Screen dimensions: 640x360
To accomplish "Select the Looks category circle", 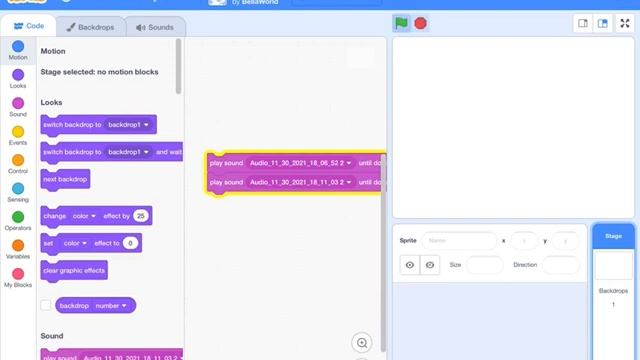I will tap(18, 75).
